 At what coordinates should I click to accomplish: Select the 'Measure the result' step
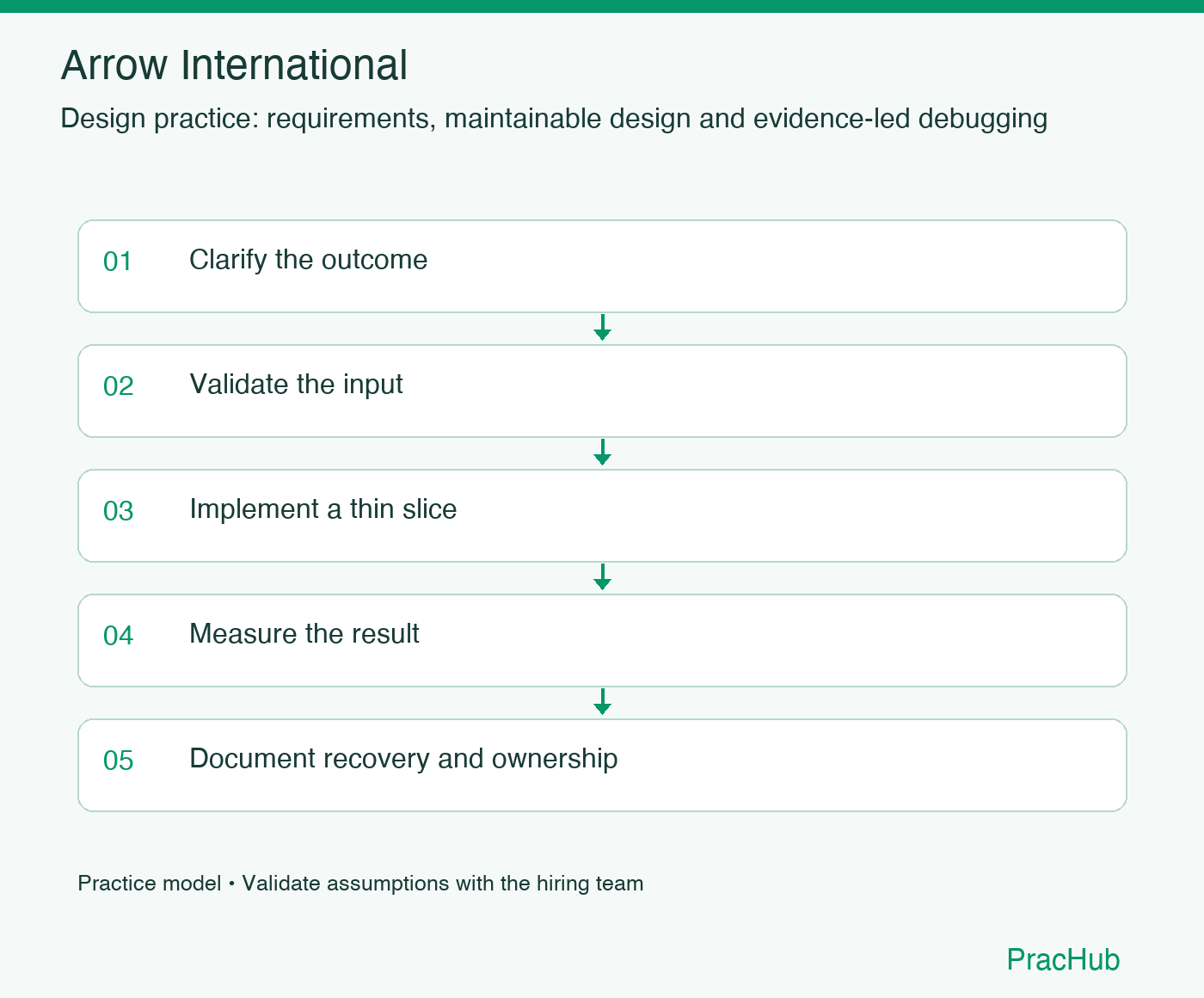coord(602,640)
